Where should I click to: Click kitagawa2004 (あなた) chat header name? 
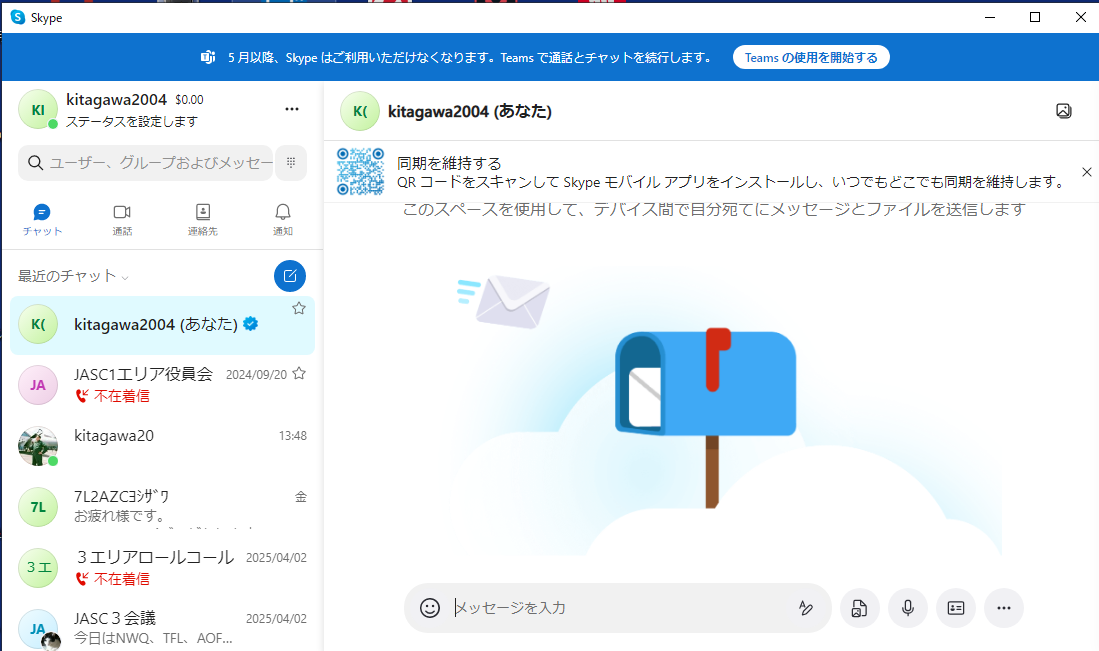(x=470, y=111)
